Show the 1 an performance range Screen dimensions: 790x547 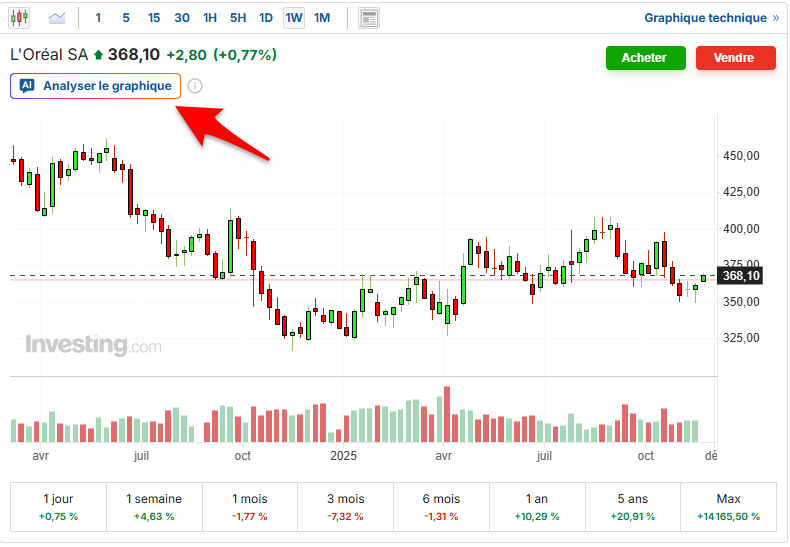[537, 507]
